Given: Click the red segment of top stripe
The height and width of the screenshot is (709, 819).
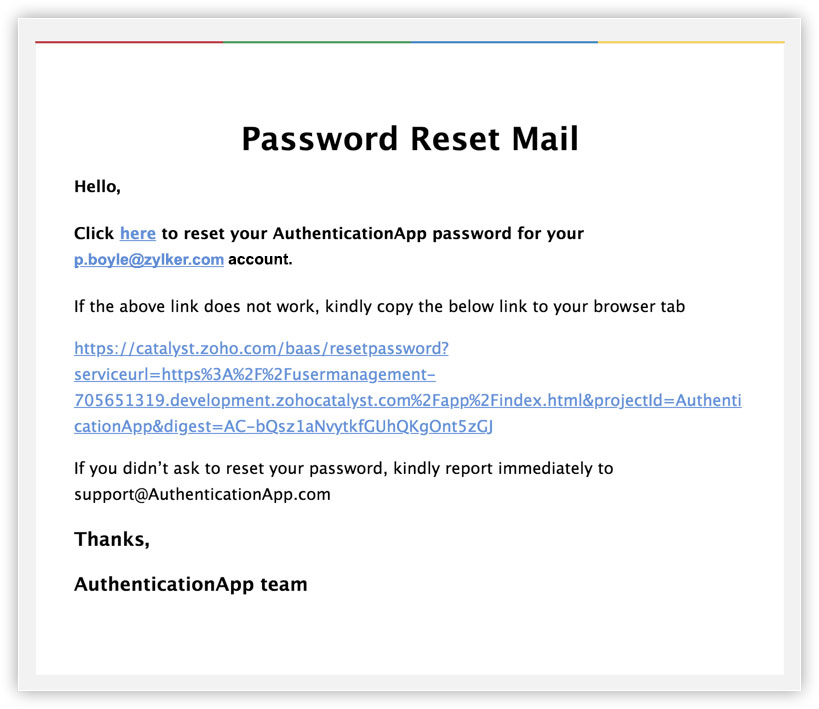Looking at the screenshot, I should click(x=128, y=42).
